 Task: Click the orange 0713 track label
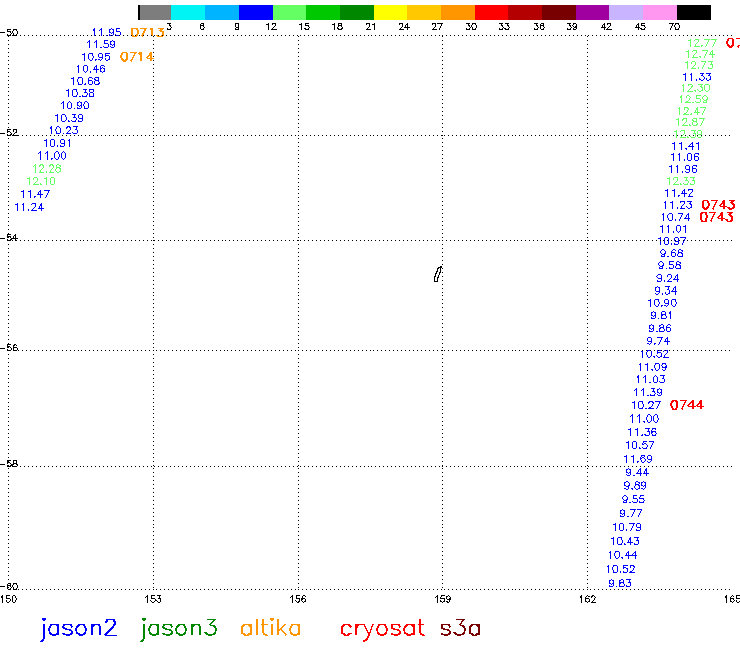(147, 33)
